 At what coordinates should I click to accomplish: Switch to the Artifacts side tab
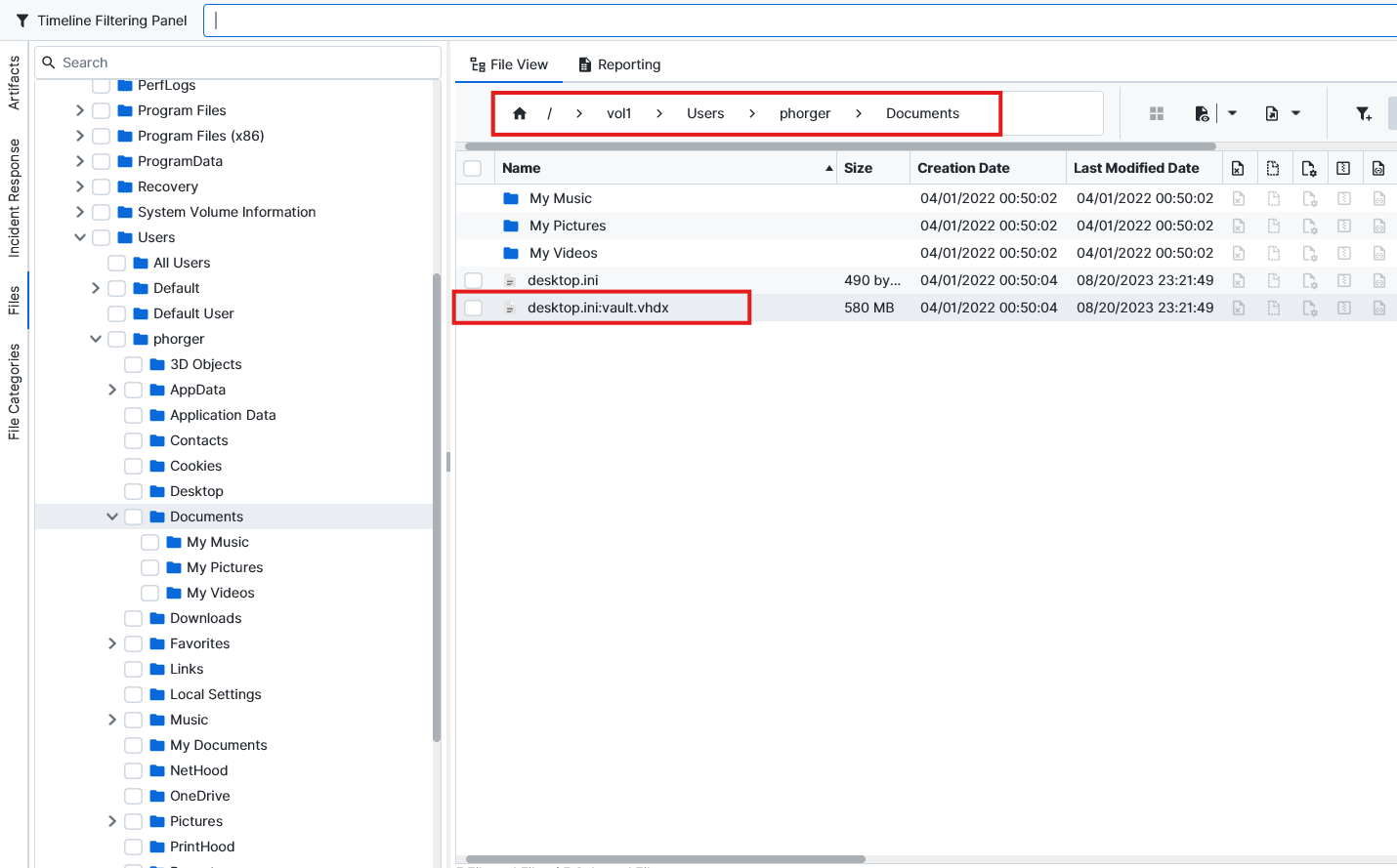[x=14, y=83]
